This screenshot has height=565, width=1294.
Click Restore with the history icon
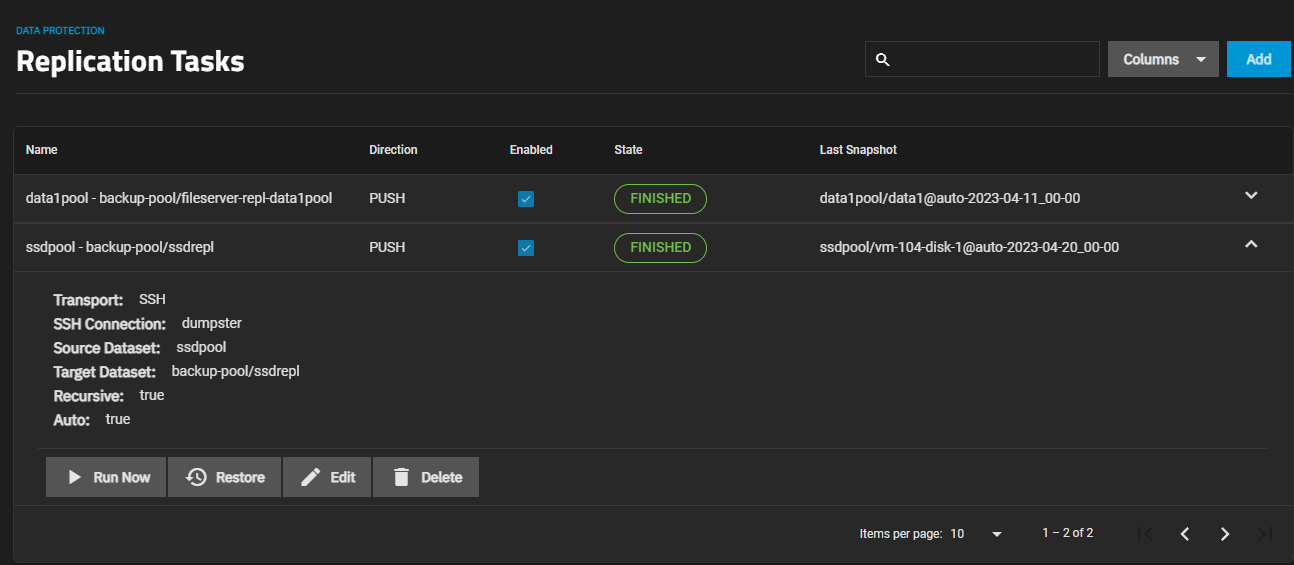pyautogui.click(x=225, y=477)
